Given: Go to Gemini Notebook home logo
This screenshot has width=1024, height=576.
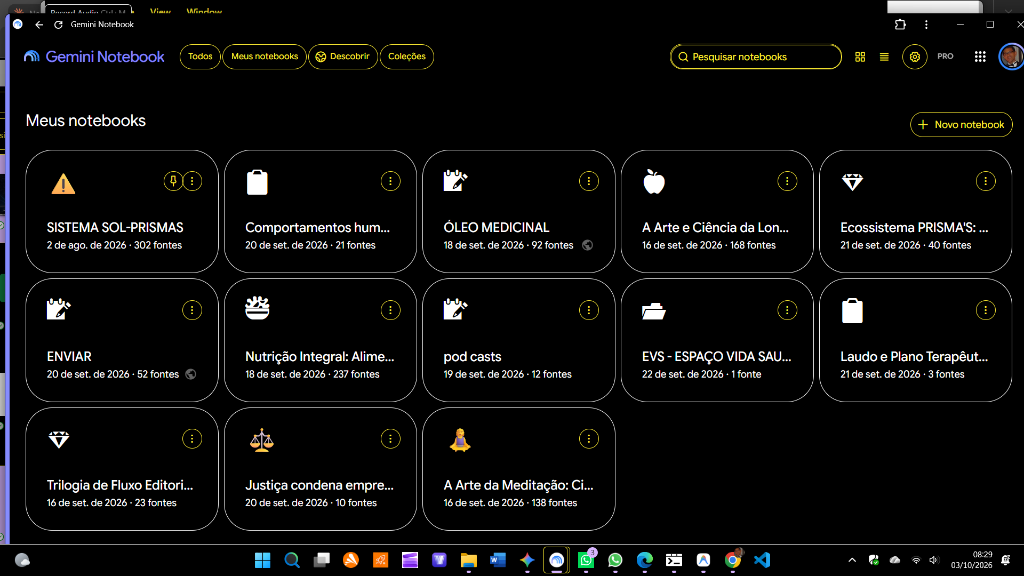Looking at the screenshot, I should pyautogui.click(x=94, y=57).
